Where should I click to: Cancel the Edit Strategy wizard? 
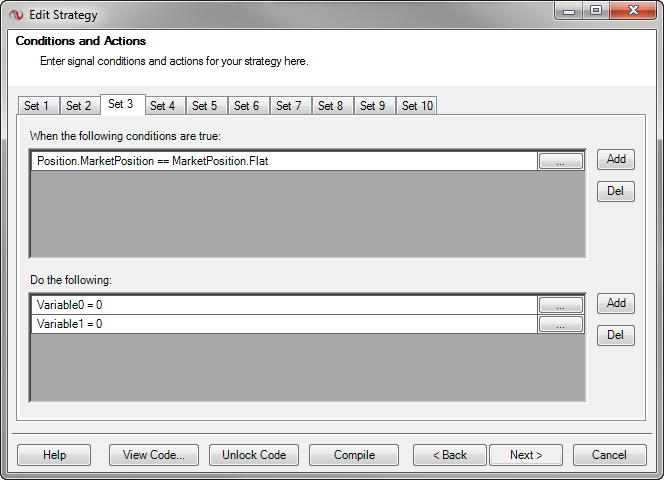click(x=609, y=455)
